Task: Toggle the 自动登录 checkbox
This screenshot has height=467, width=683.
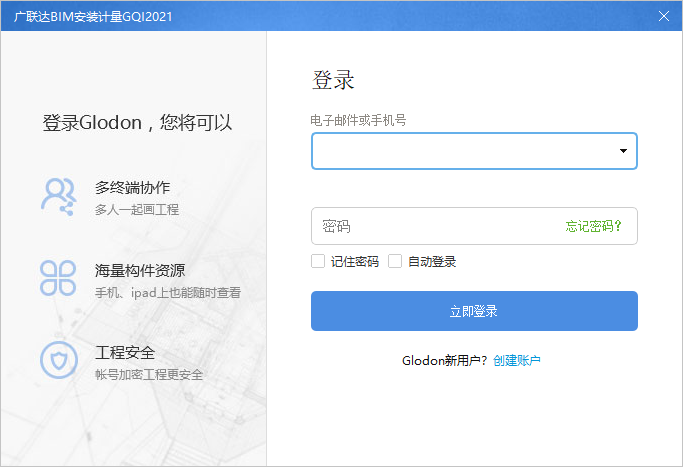Action: 395,261
